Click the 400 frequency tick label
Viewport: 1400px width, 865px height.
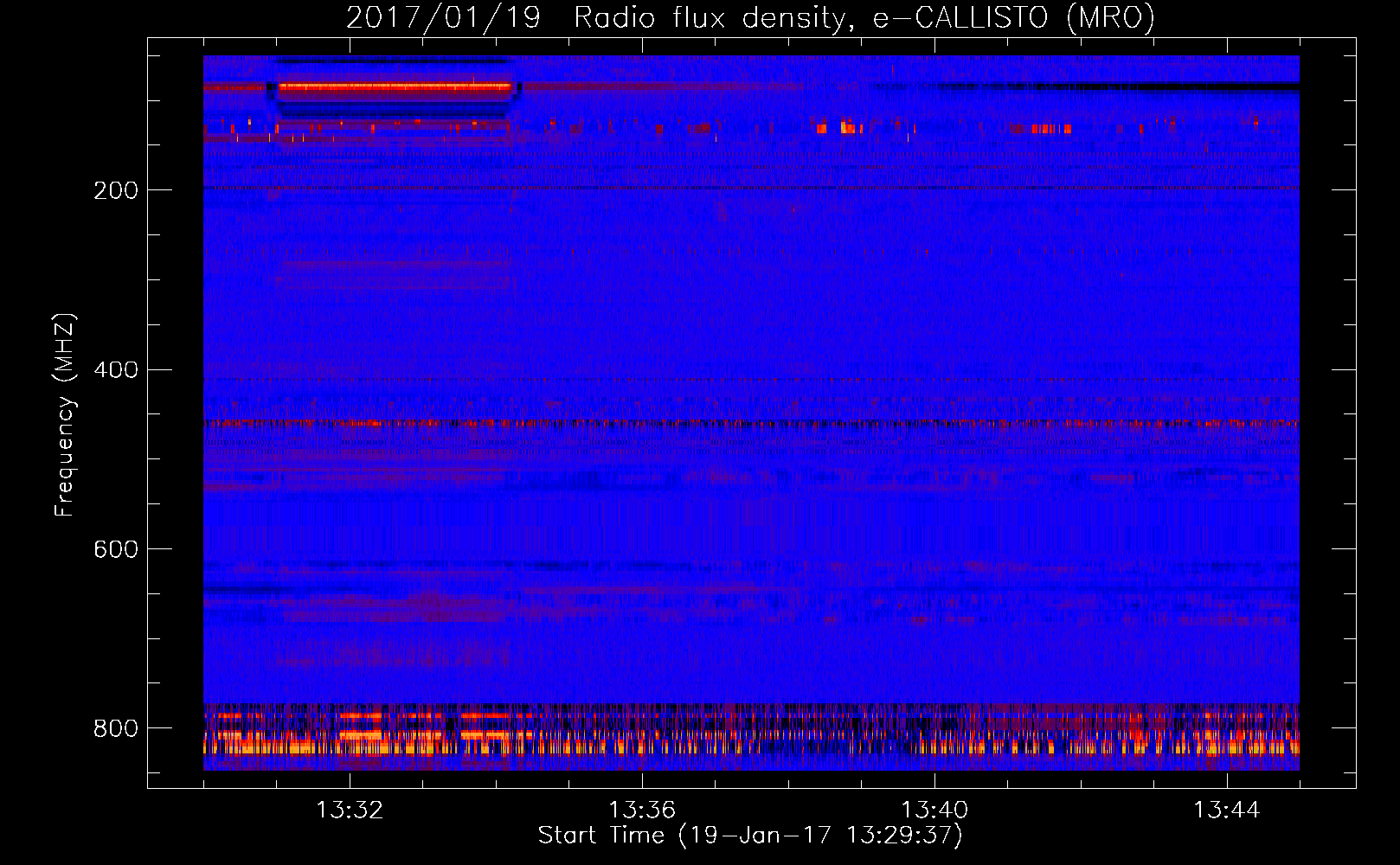click(x=116, y=370)
